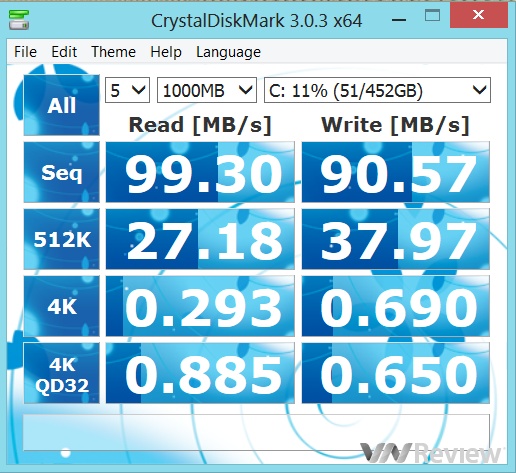Start the 4K QD32 benchmark test
This screenshot has height=473, width=516.
pos(62,373)
